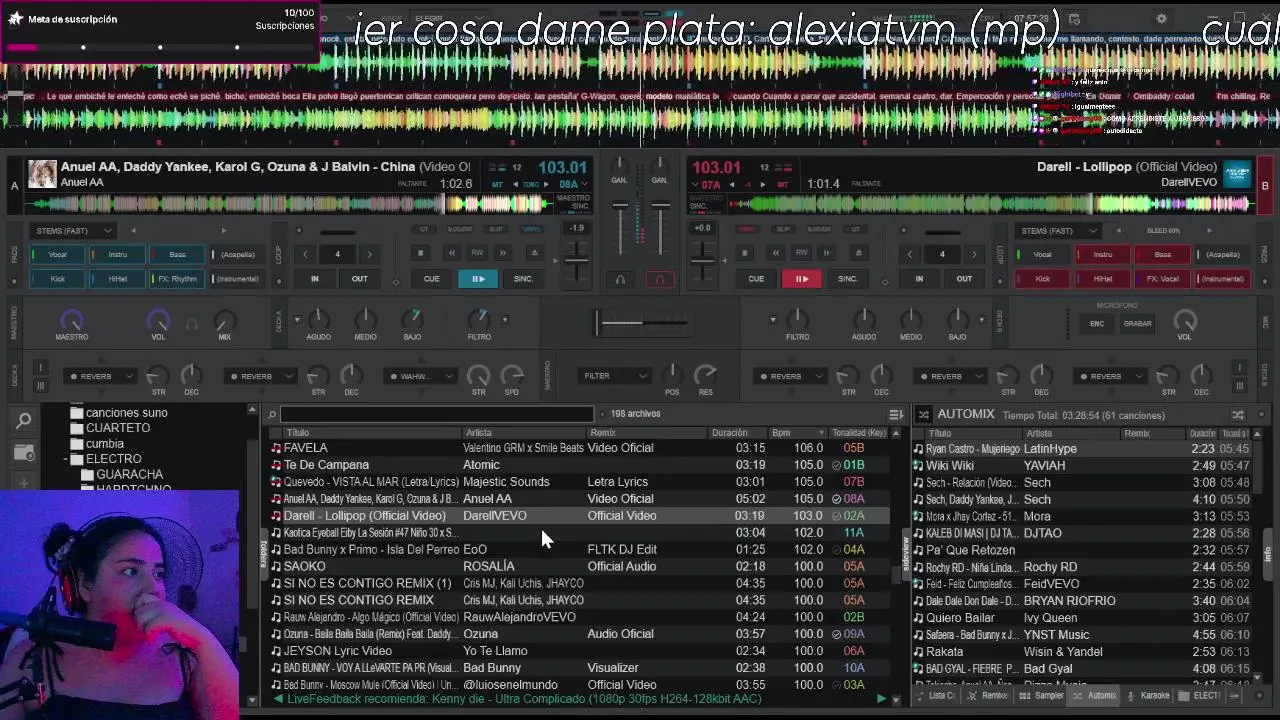Click the browser search magnifier sidebar icon
The image size is (1280, 720).
click(24, 421)
